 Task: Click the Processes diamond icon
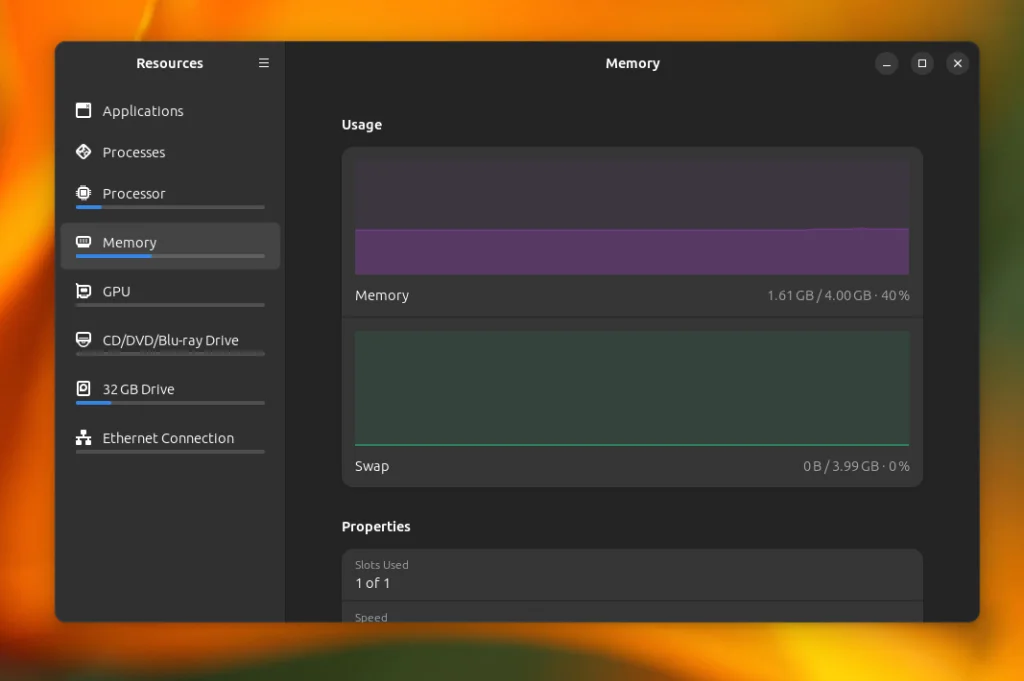click(x=84, y=151)
